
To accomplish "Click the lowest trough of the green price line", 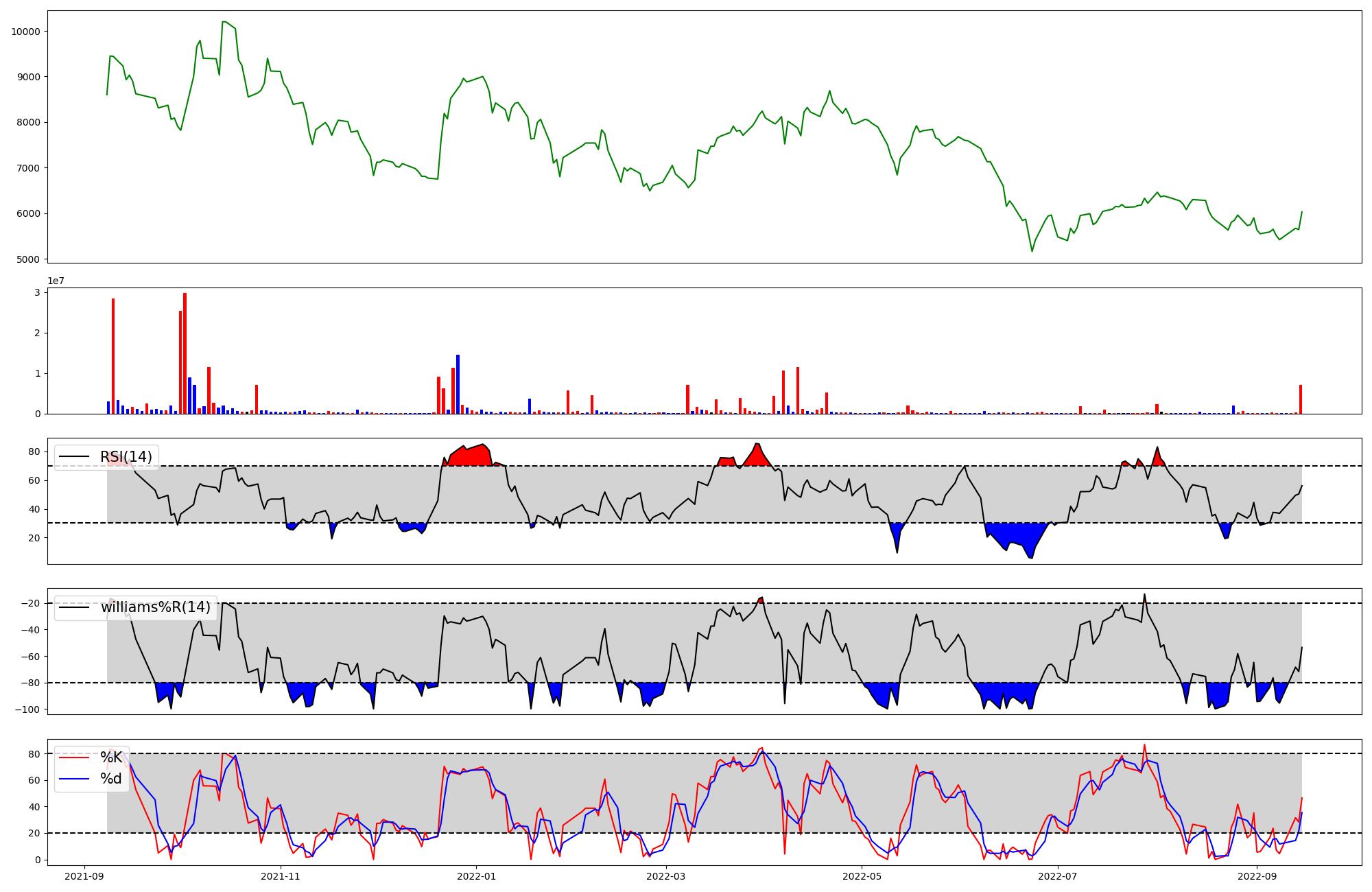I will click(x=1032, y=251).
